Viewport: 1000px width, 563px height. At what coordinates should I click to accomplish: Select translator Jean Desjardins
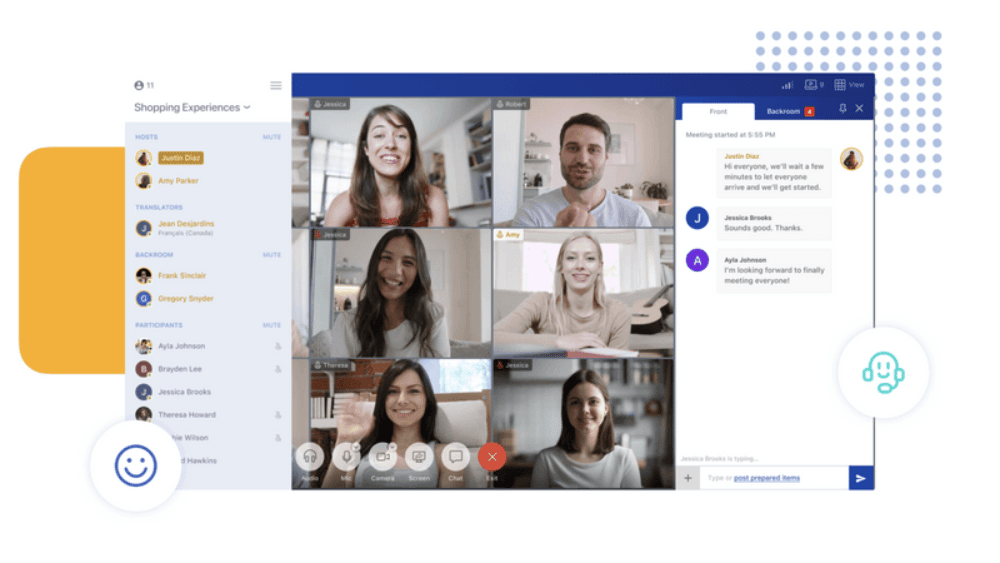pyautogui.click(x=186, y=224)
